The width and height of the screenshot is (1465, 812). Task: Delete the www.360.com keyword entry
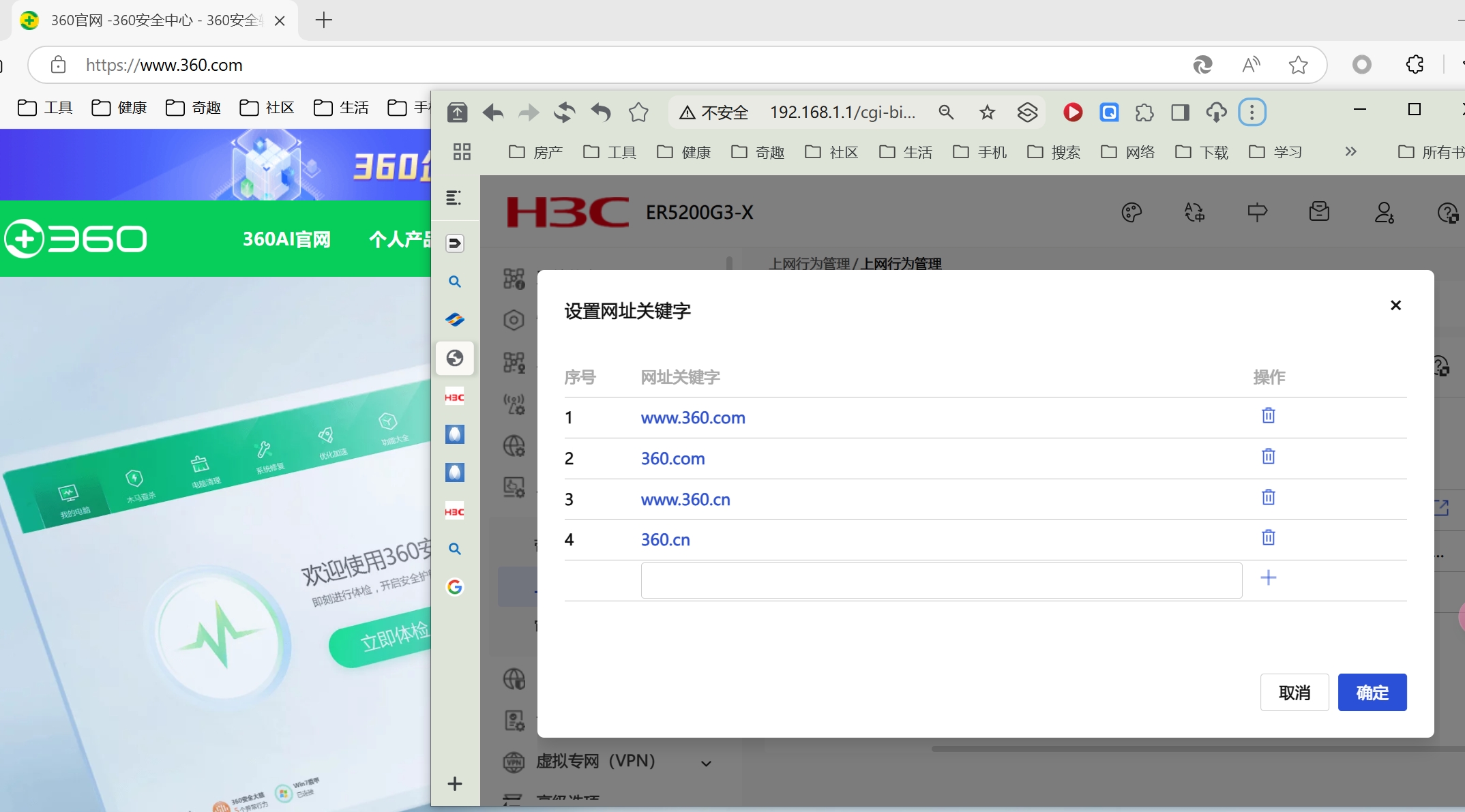tap(1268, 416)
